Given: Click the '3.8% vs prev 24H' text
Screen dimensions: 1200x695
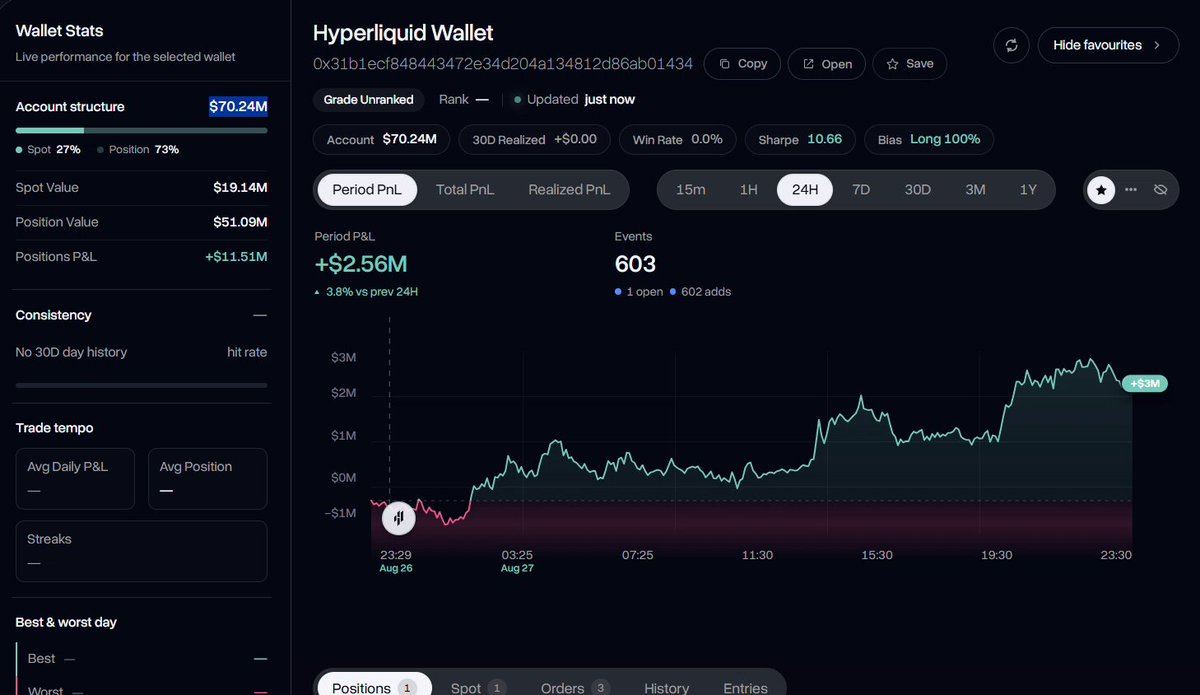Looking at the screenshot, I should 373,292.
